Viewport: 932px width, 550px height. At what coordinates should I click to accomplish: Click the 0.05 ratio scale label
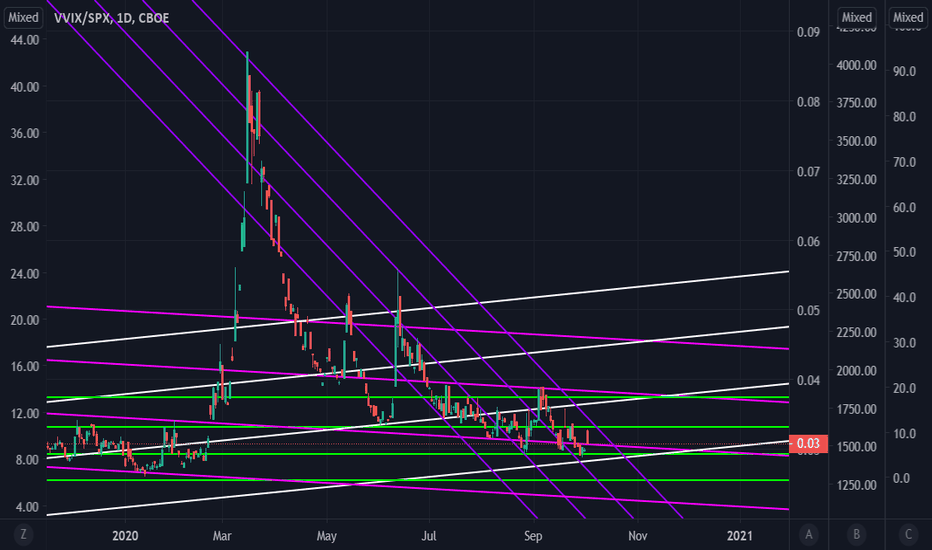point(808,310)
